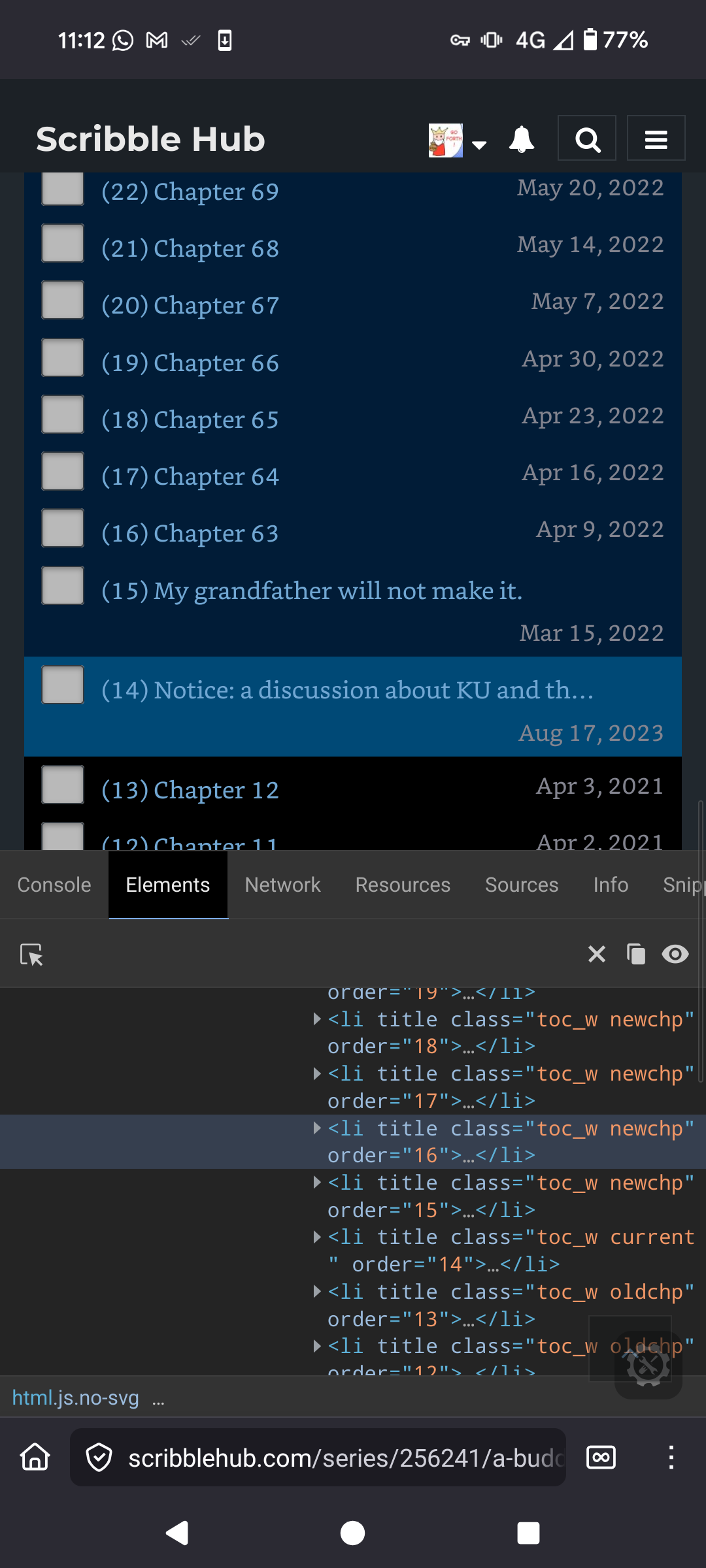The width and height of the screenshot is (706, 1568).
Task: Select checkbox next to grandfather notice
Action: tap(63, 585)
